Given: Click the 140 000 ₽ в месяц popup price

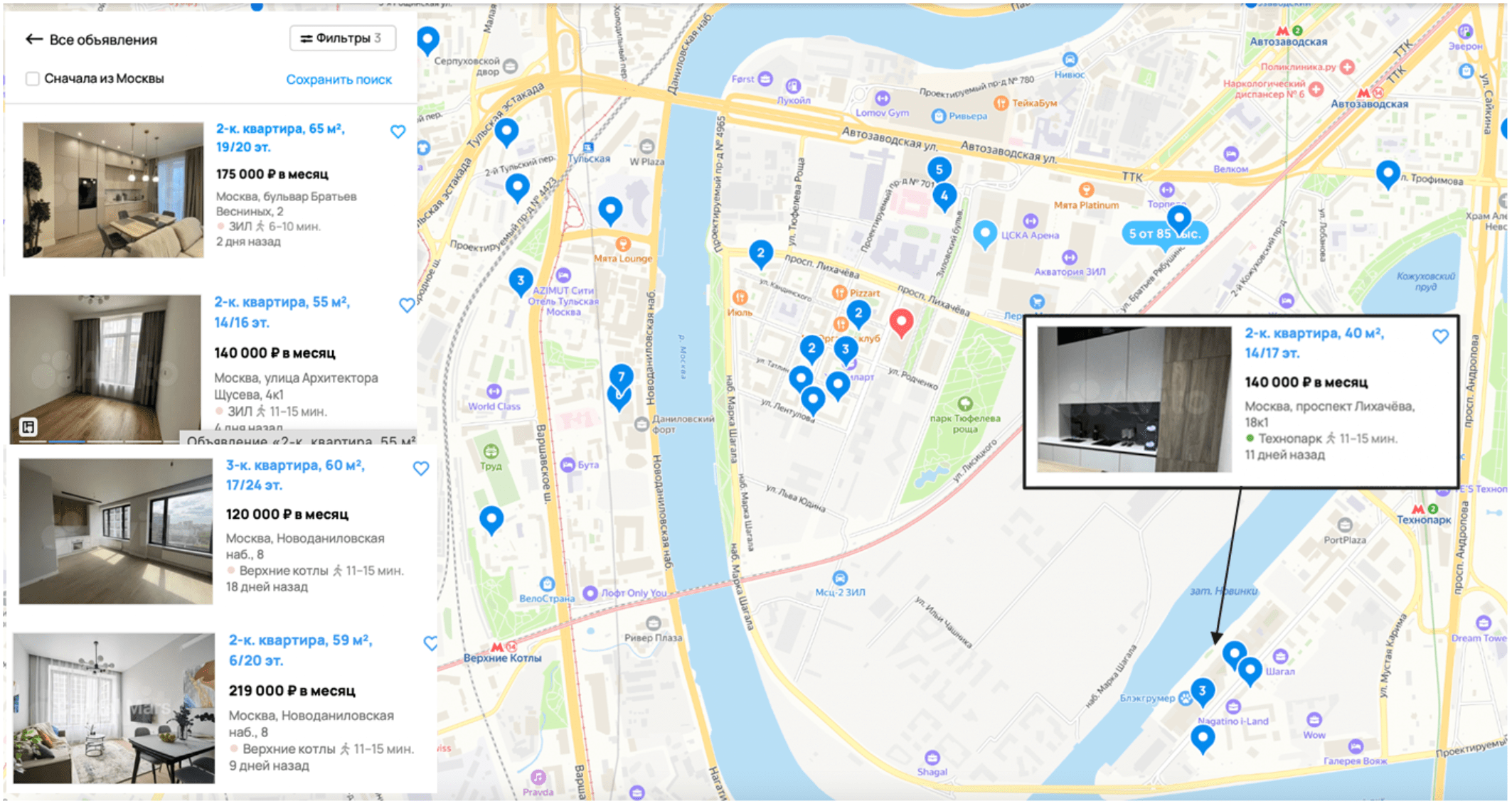Looking at the screenshot, I should [1306, 382].
